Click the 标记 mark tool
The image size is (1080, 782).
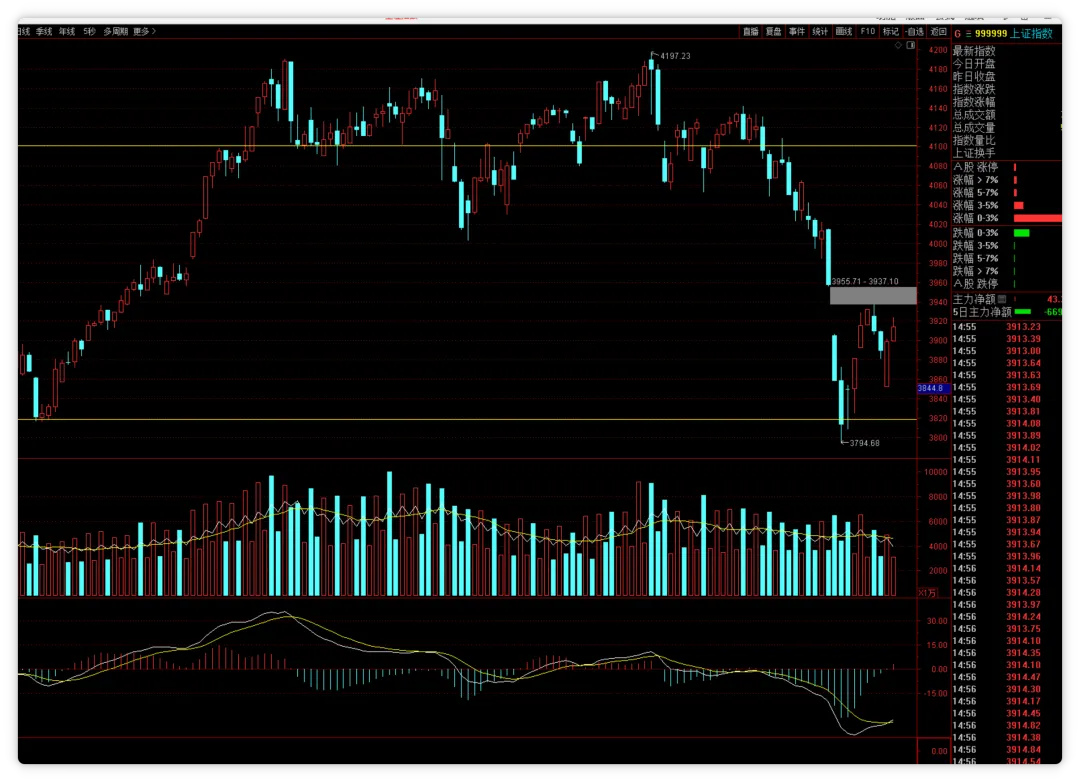click(891, 32)
